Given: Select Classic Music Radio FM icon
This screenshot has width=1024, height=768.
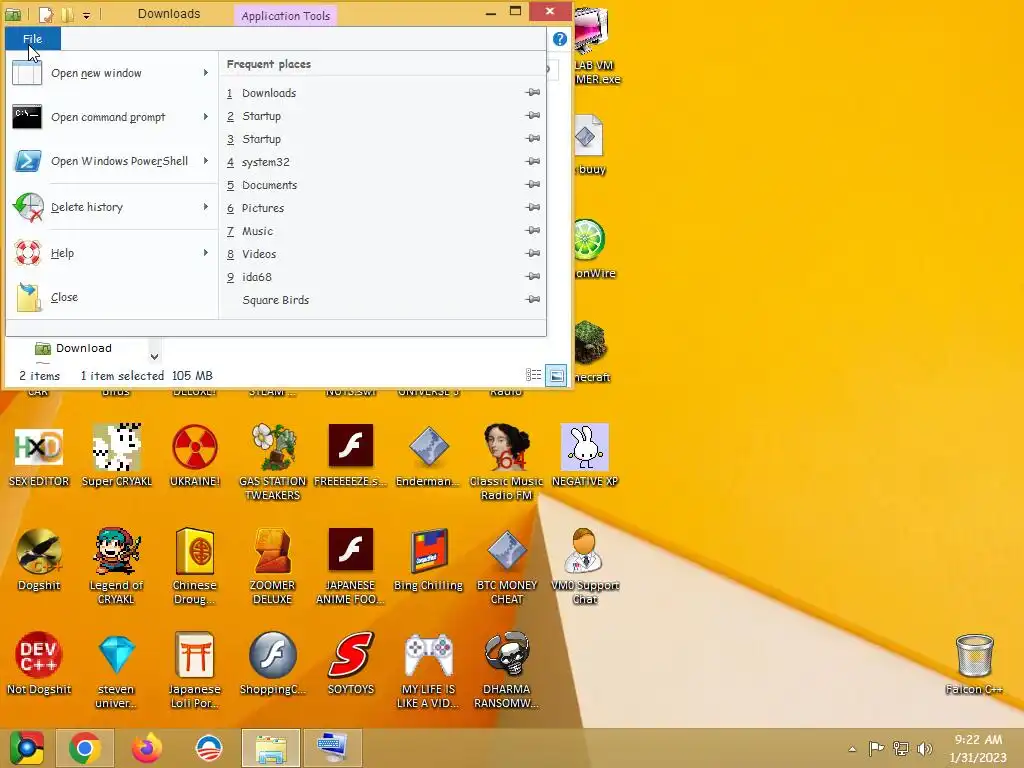Looking at the screenshot, I should [507, 462].
